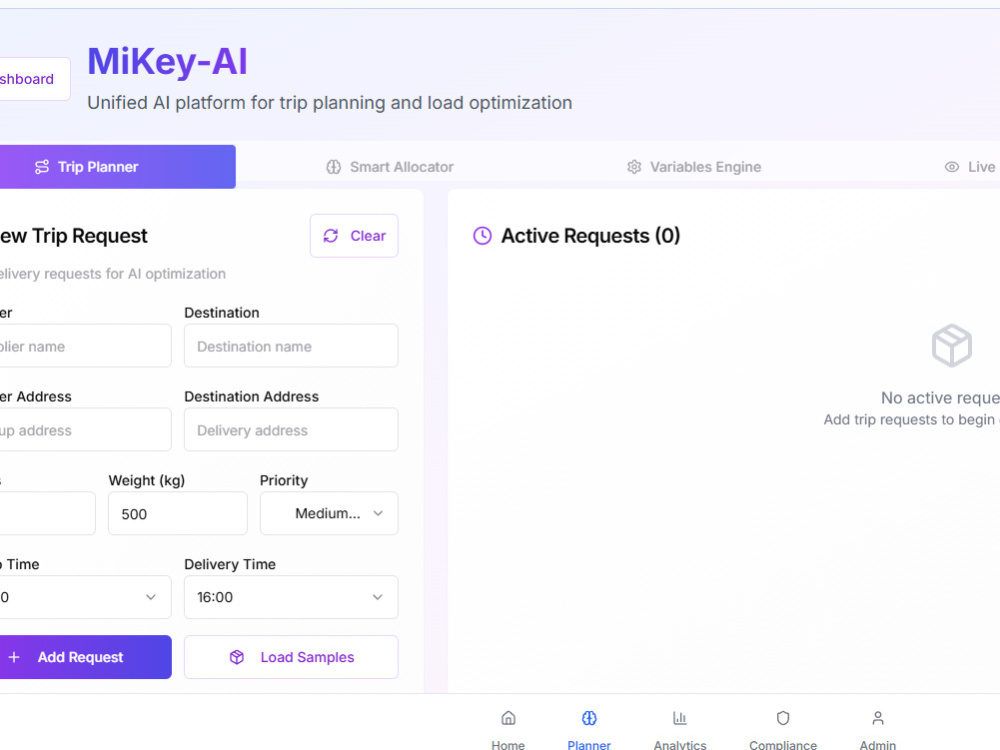Click the Priority dropdown chevron
This screenshot has width=1000, height=750.
click(378, 513)
